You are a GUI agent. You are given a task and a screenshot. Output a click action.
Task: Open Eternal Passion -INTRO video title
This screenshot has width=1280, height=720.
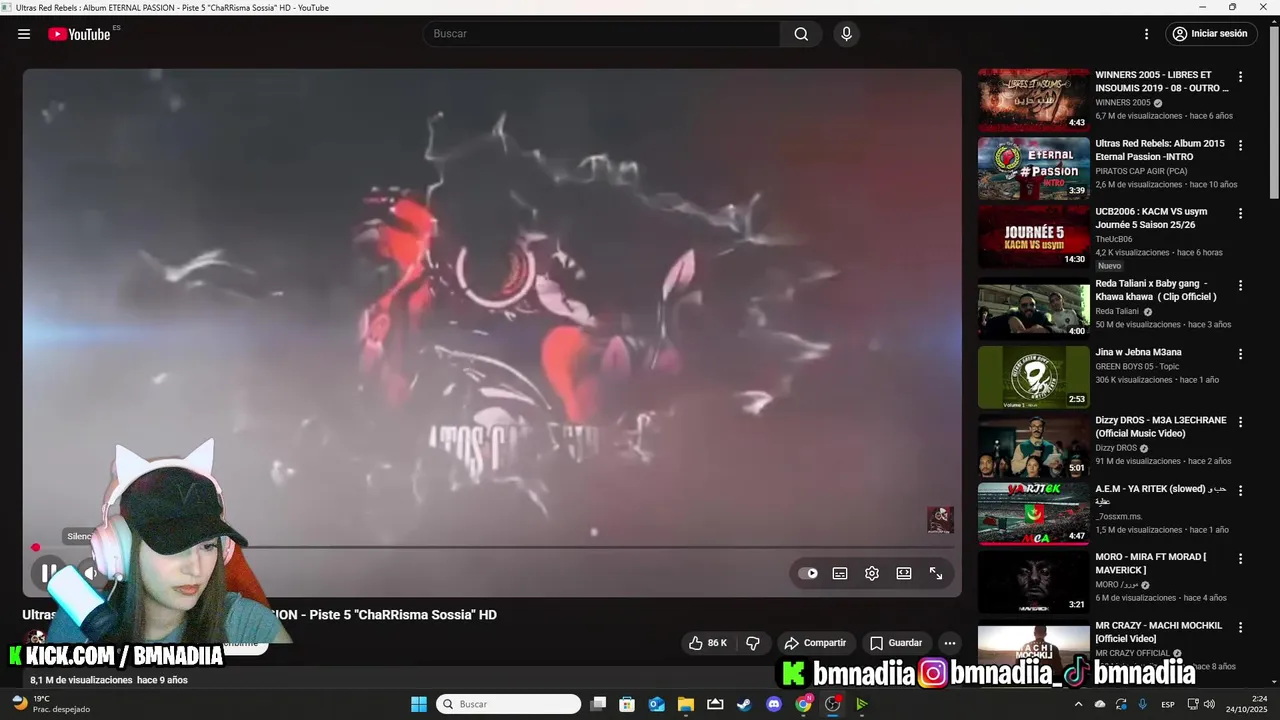1160,150
